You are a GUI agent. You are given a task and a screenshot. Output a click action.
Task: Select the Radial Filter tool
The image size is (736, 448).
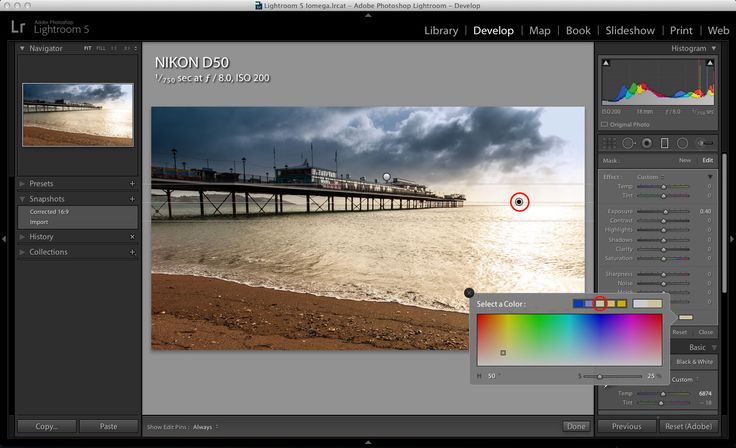tap(682, 143)
